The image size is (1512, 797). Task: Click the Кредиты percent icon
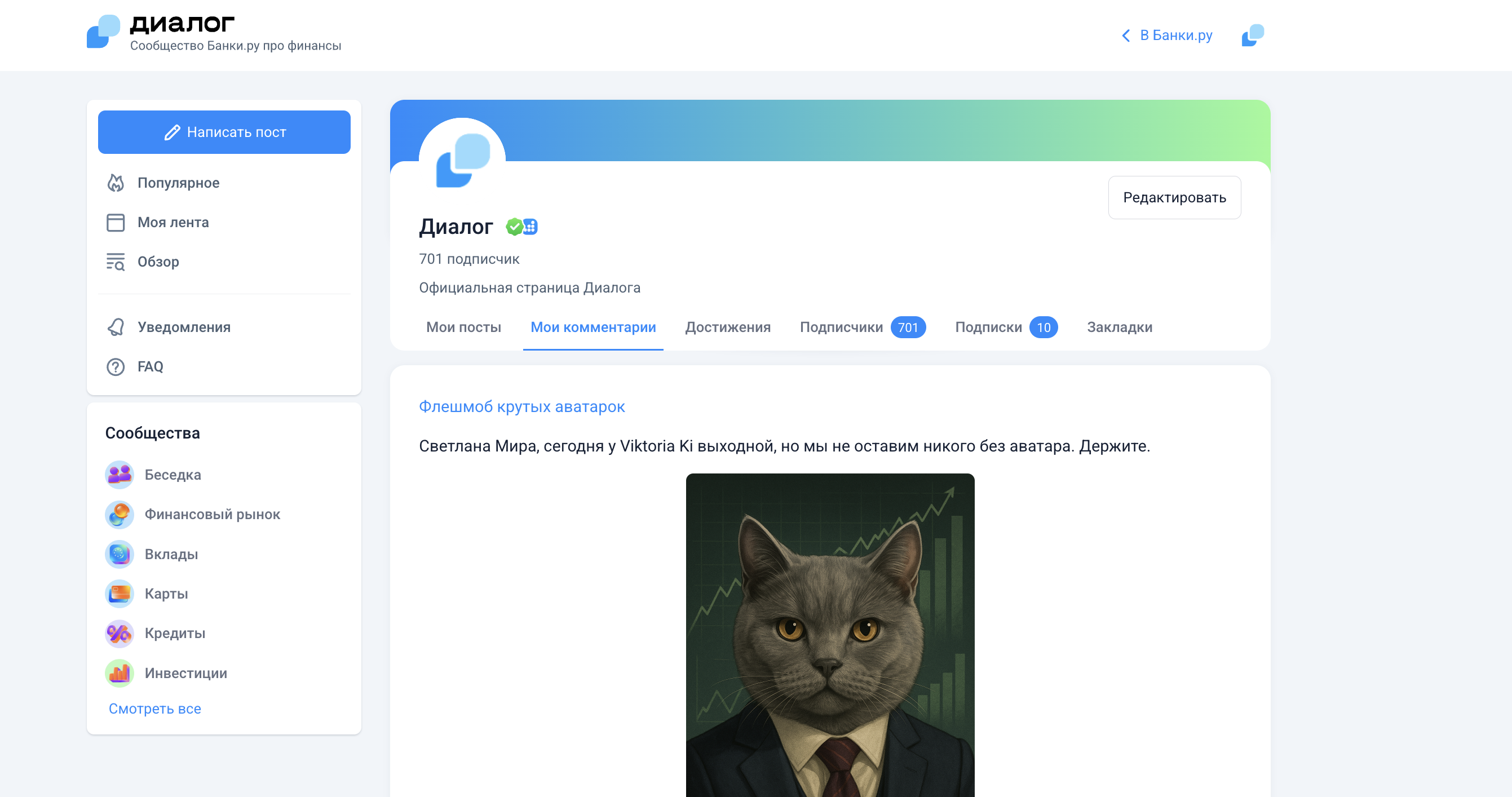click(120, 634)
